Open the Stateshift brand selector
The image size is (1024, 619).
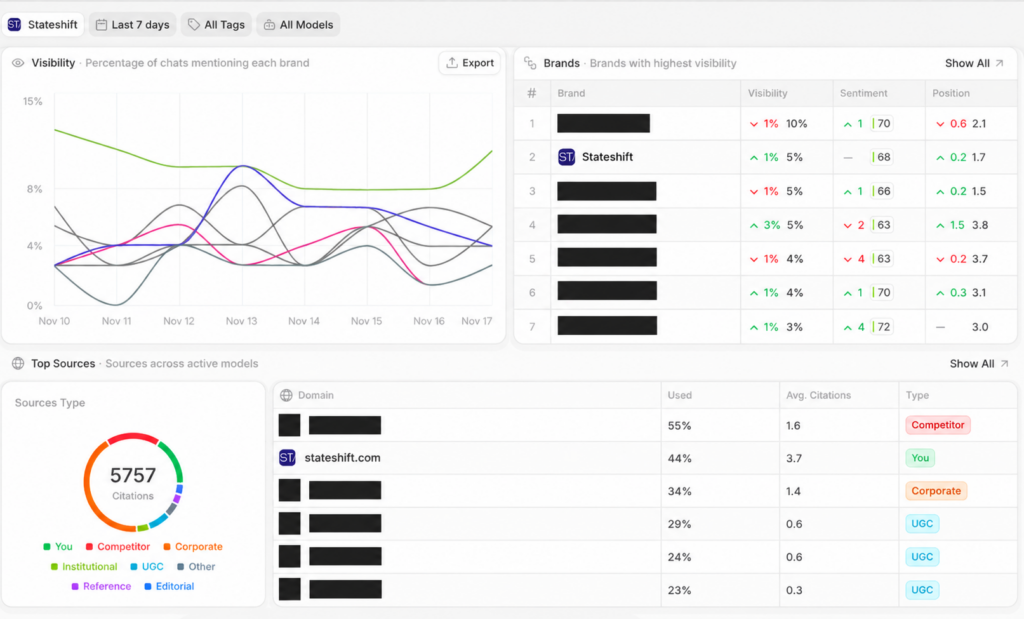tap(42, 25)
